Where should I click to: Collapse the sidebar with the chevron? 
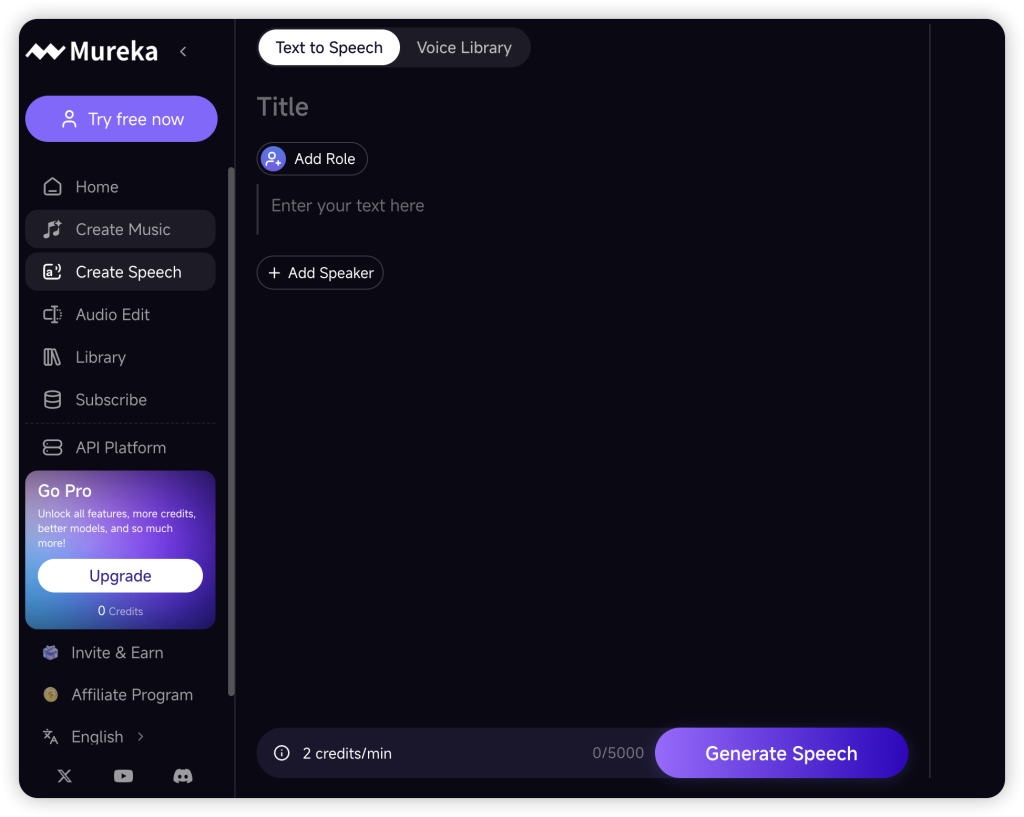pos(183,51)
